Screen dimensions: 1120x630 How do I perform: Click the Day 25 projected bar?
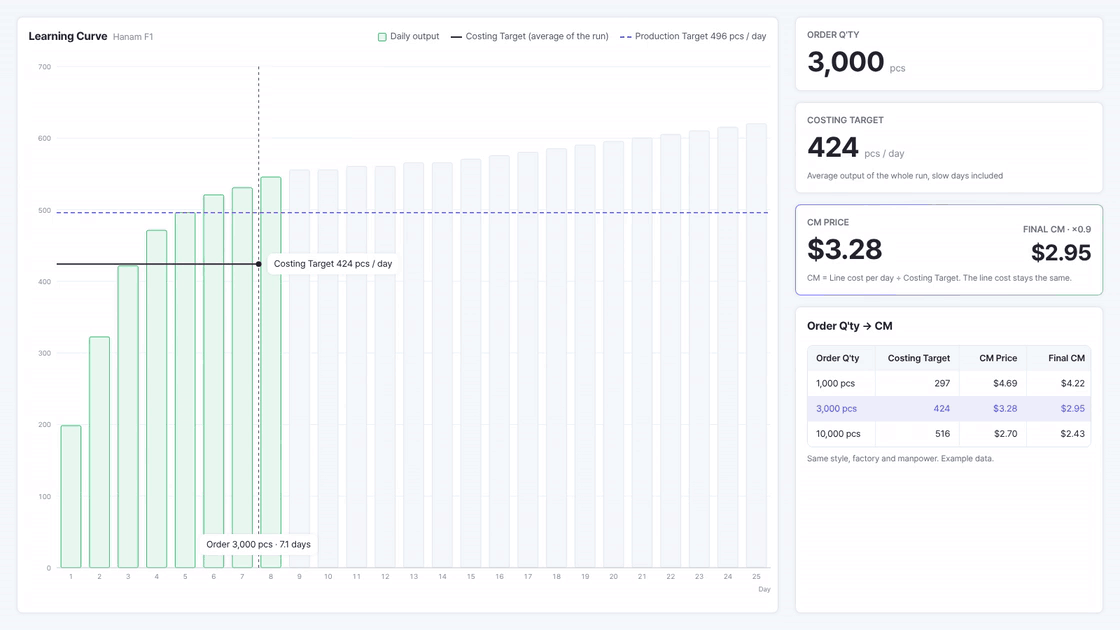(756, 346)
